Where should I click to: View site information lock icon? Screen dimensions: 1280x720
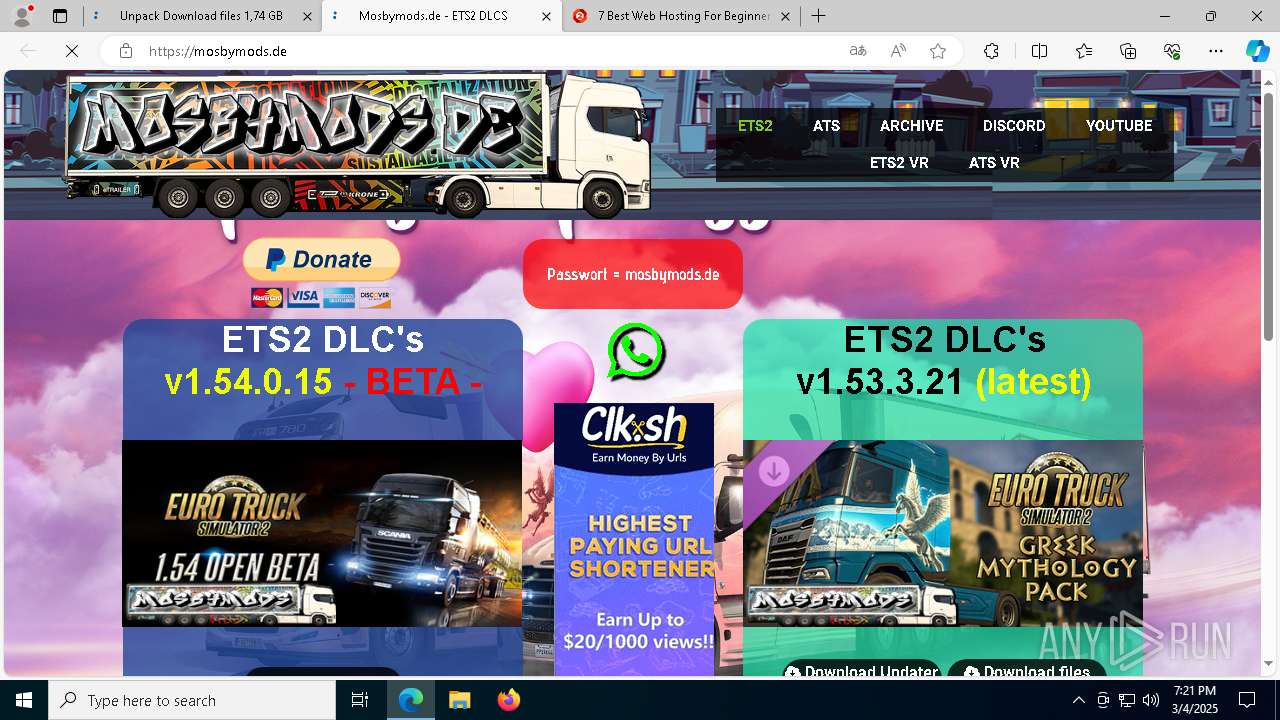pos(126,51)
